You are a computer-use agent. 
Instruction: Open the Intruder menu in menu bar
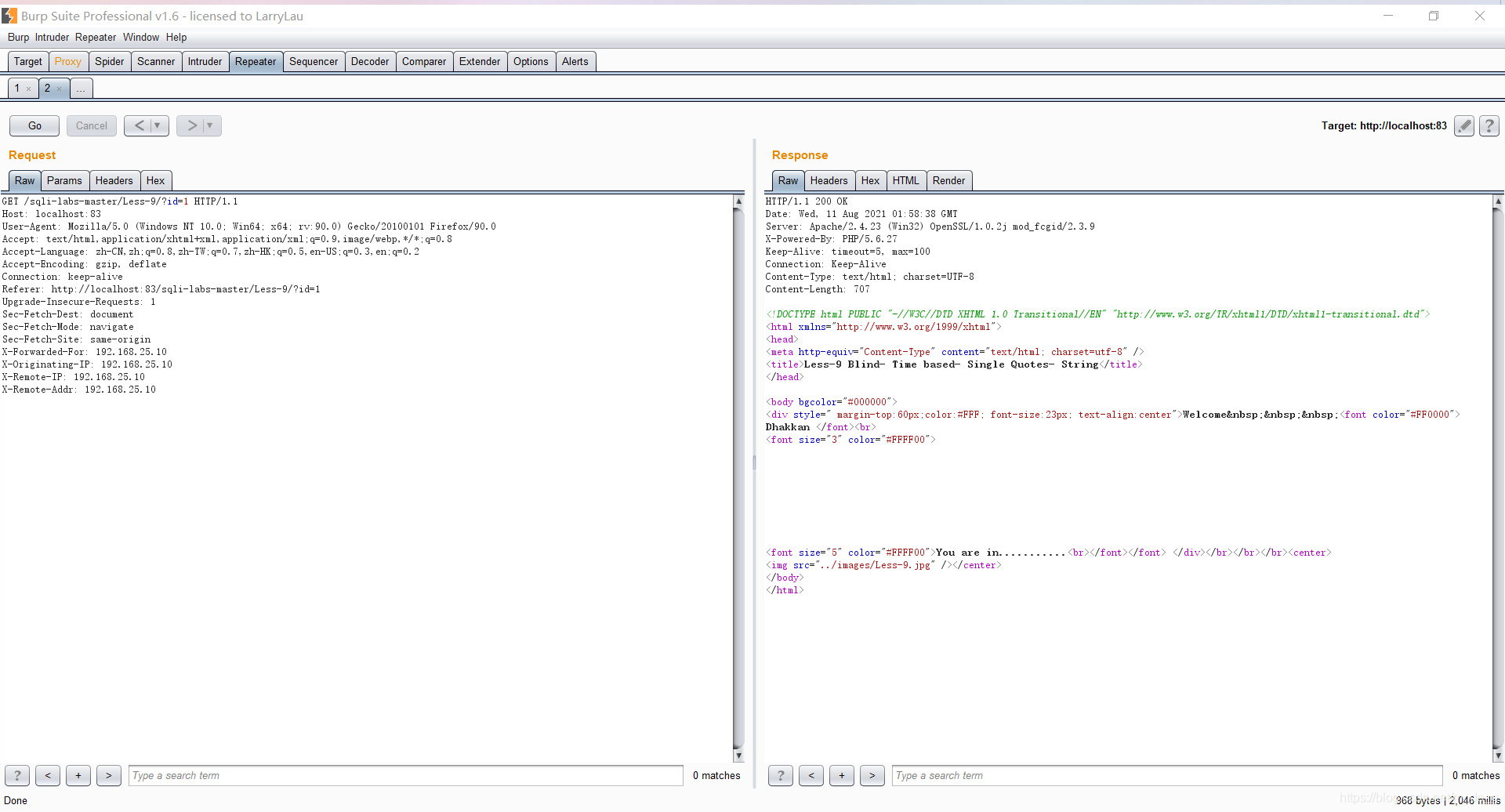(52, 37)
